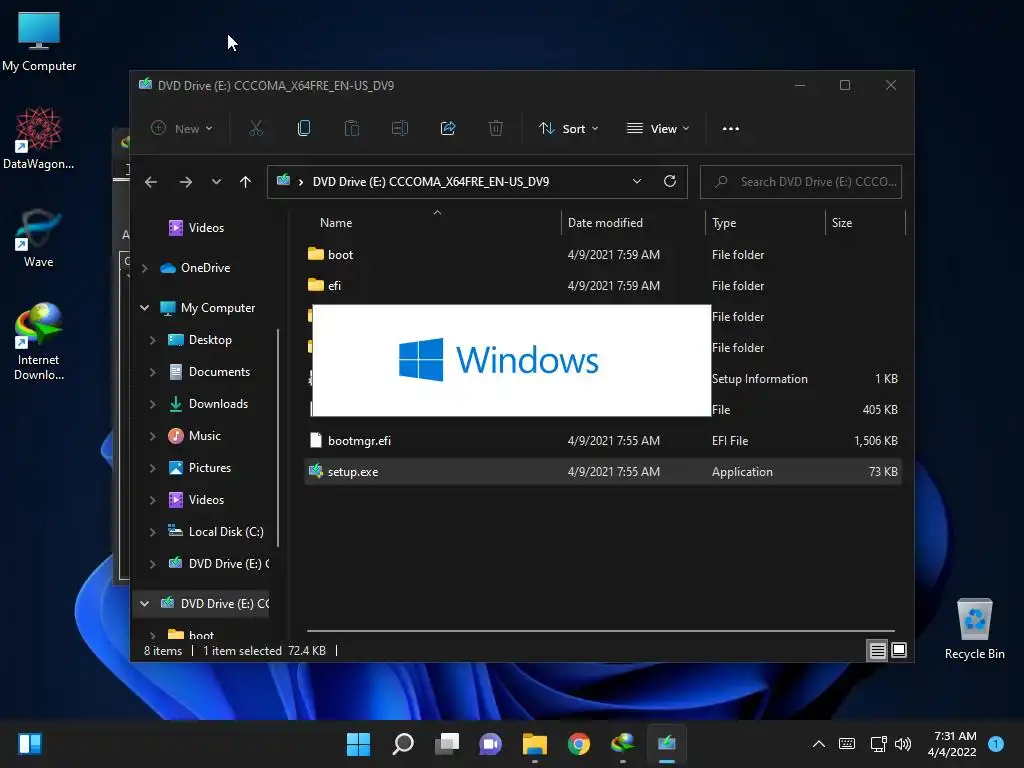
Task: Expand the Documents tree node
Action: [x=152, y=372]
